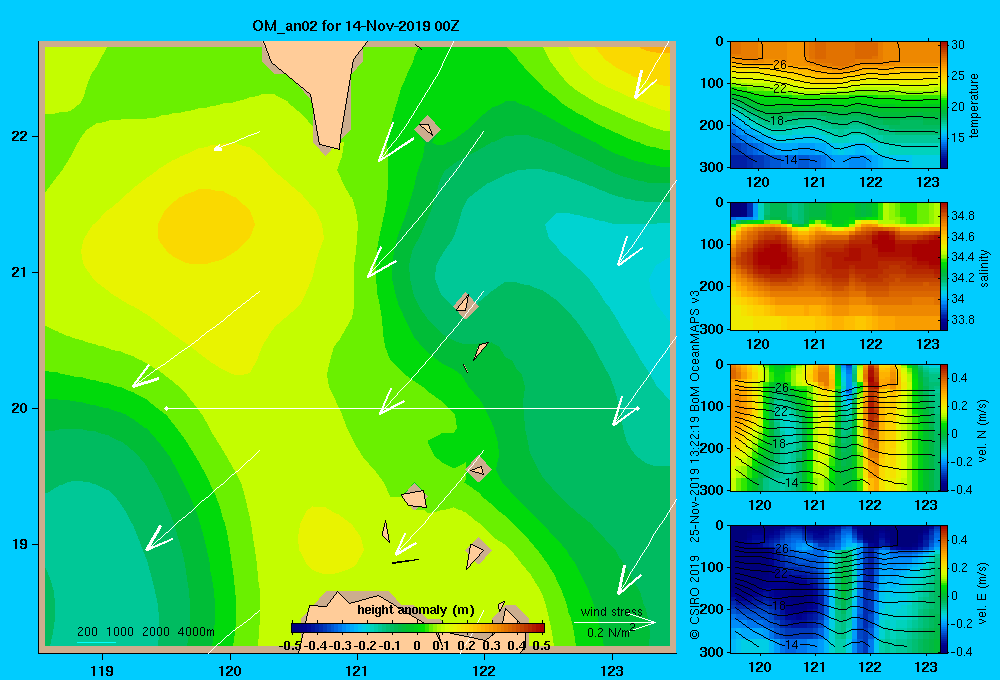
Task: Click the 'height anomaly (m)' legend label
Action: point(416,610)
